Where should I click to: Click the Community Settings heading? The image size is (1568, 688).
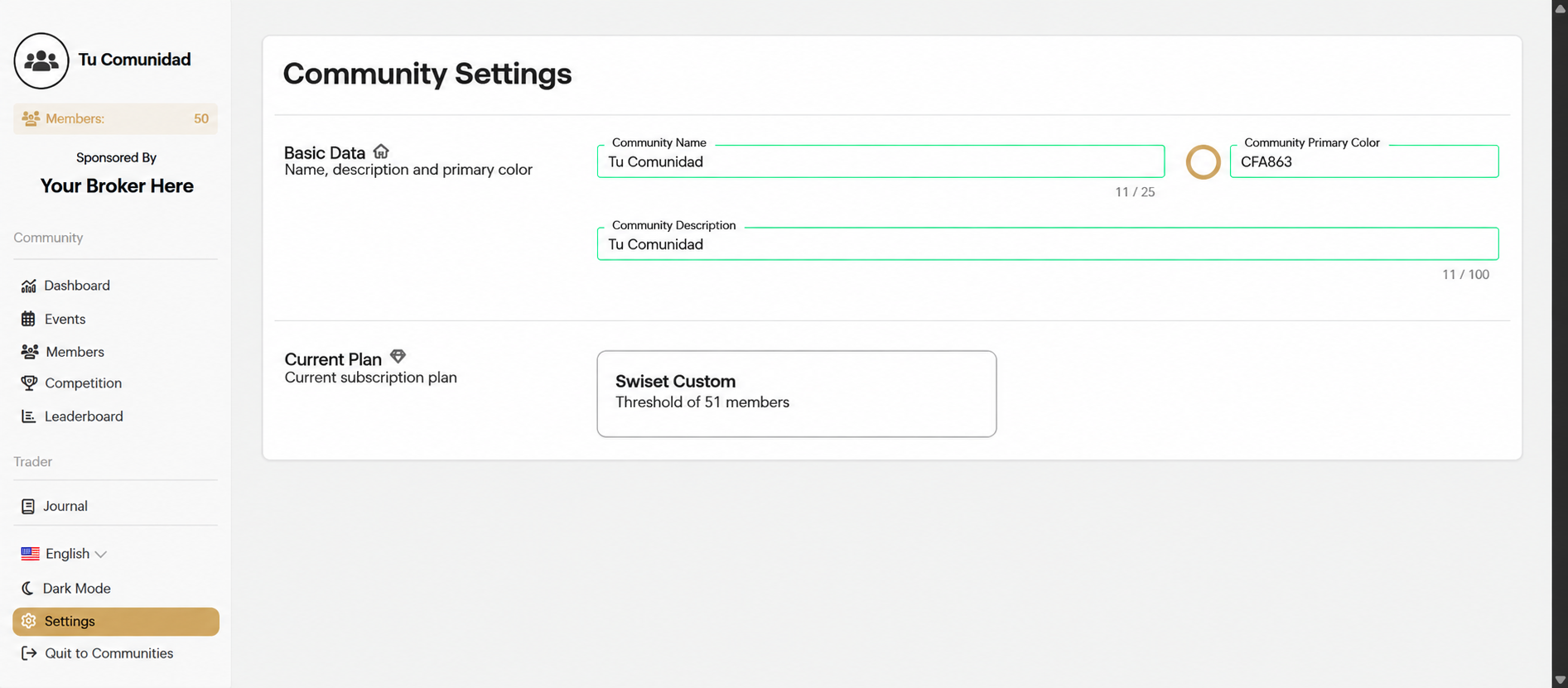pos(427,74)
